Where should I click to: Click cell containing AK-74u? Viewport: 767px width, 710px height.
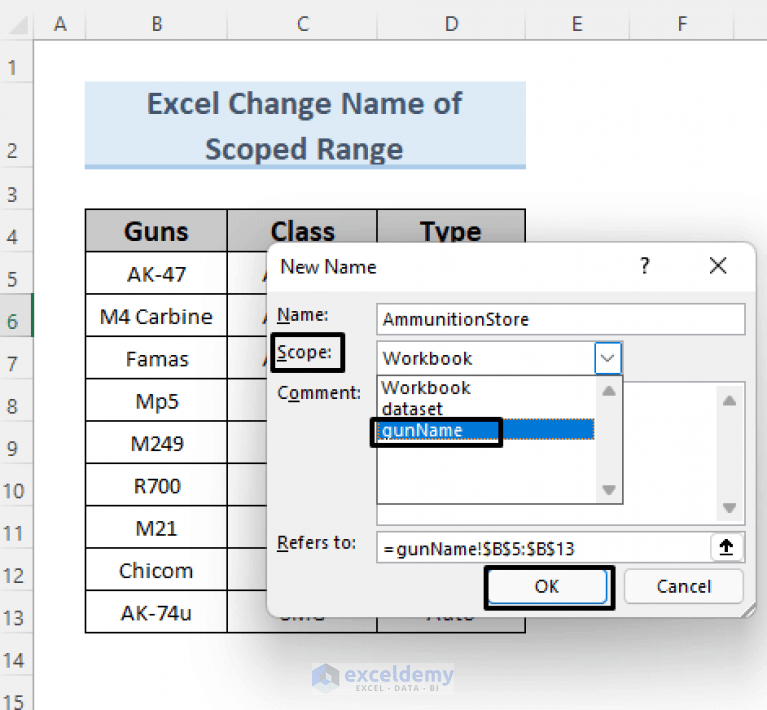click(157, 613)
